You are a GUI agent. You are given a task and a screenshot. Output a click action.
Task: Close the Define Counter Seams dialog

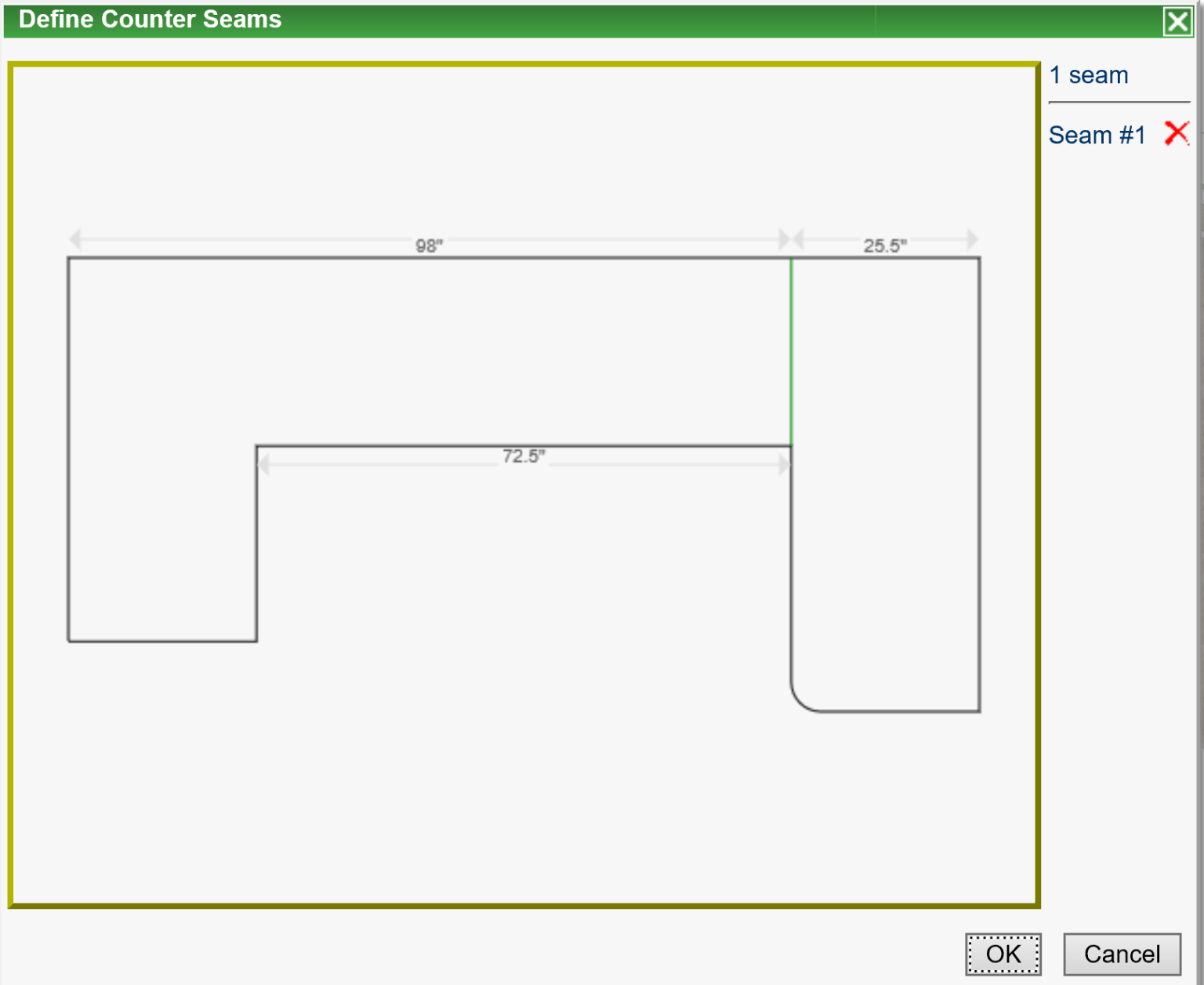(1178, 21)
